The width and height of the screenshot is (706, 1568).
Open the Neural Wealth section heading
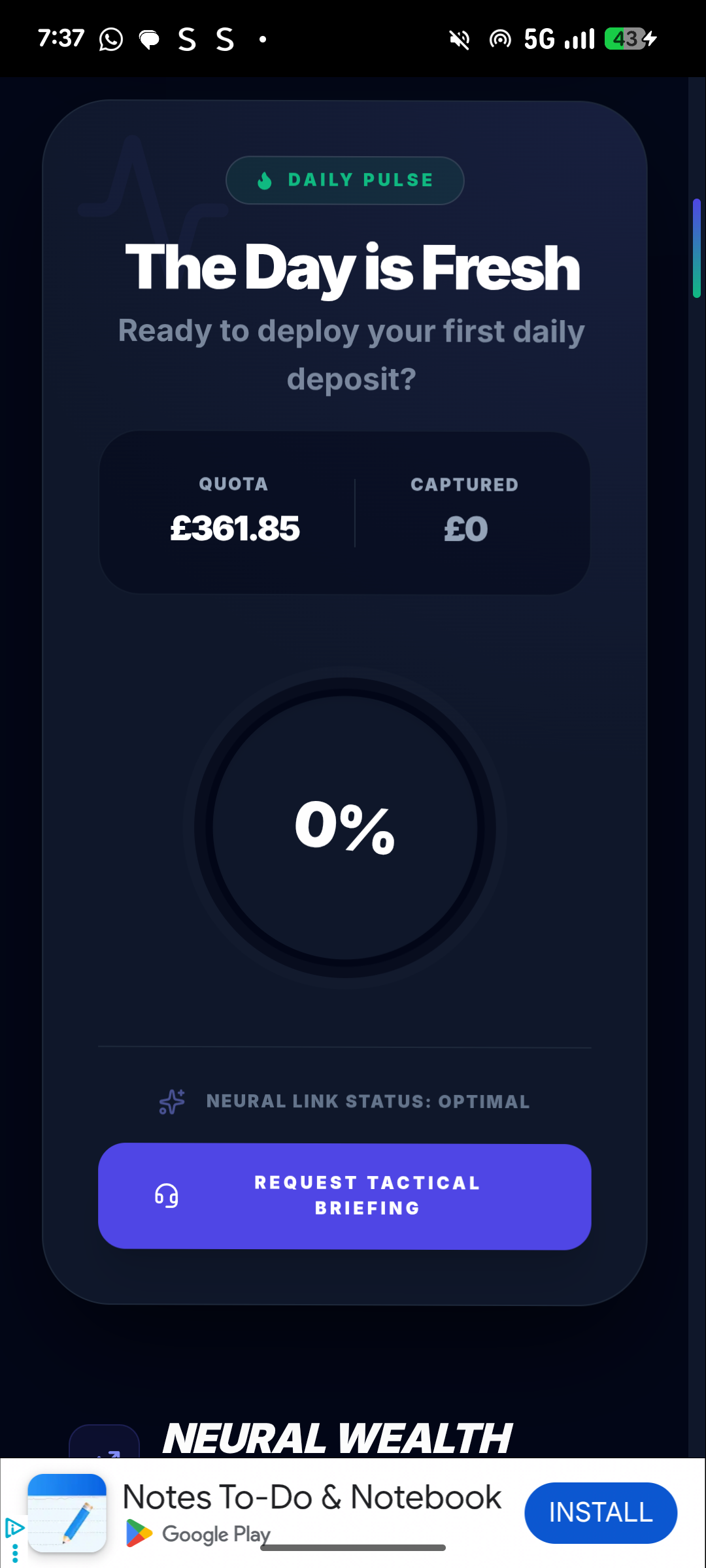tap(337, 1438)
